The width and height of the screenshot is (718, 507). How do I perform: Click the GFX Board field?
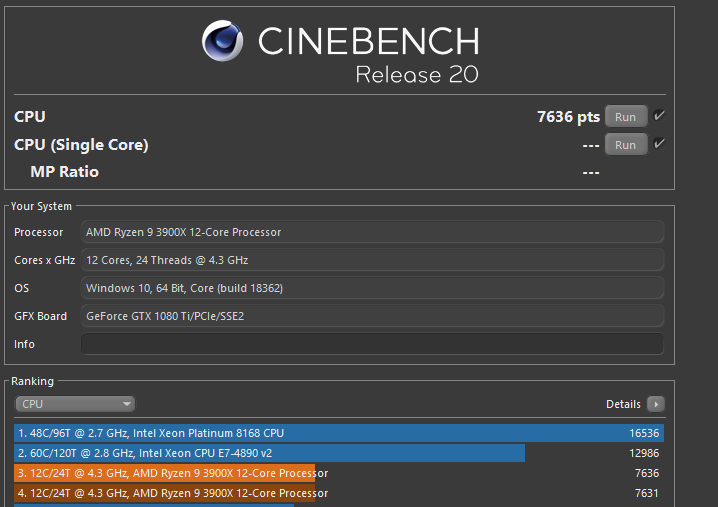(371, 316)
